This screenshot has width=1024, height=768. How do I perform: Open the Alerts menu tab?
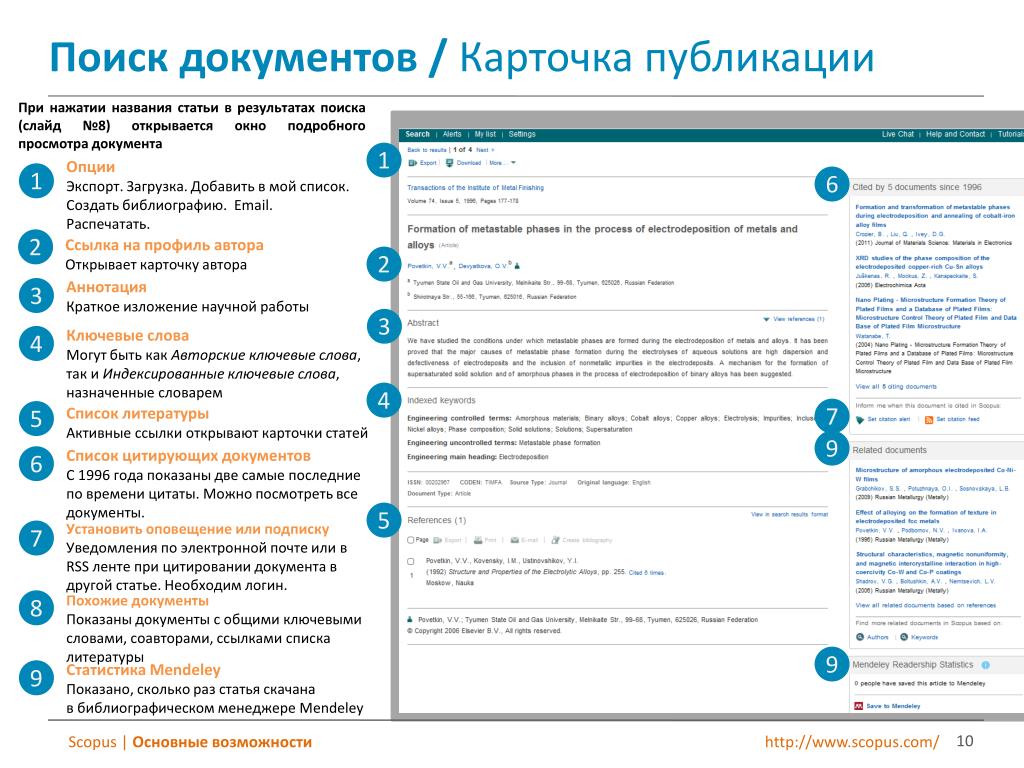(x=452, y=134)
